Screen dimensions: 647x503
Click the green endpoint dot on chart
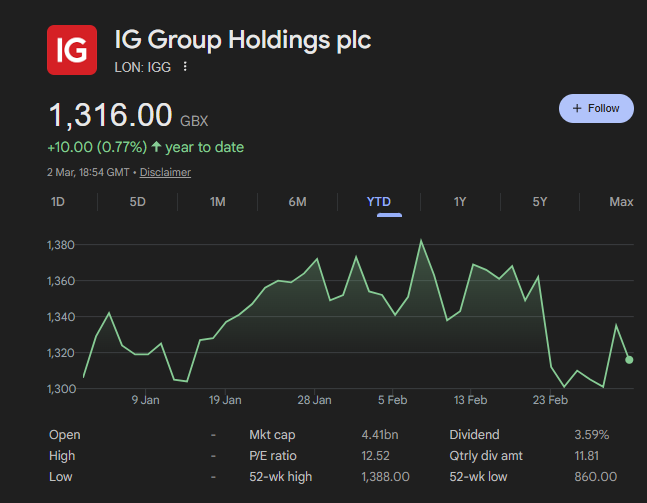pos(629,360)
